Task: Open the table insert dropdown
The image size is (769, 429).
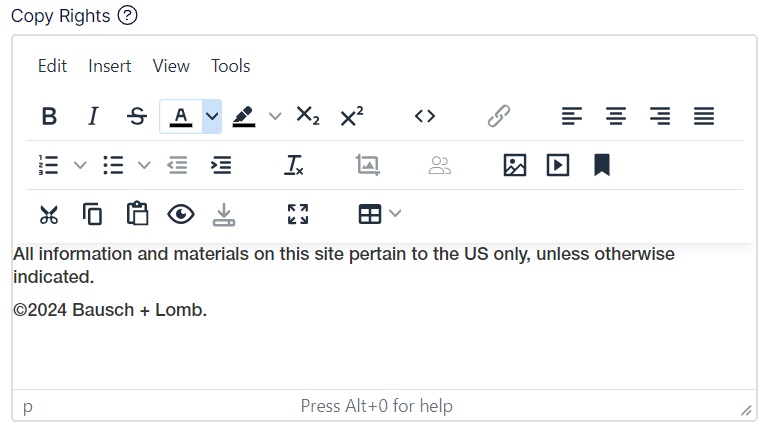Action: click(395, 214)
